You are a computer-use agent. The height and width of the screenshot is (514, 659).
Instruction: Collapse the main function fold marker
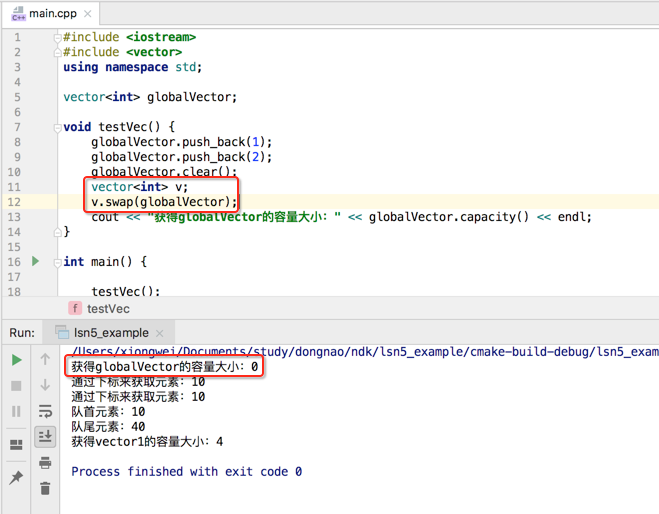58,262
